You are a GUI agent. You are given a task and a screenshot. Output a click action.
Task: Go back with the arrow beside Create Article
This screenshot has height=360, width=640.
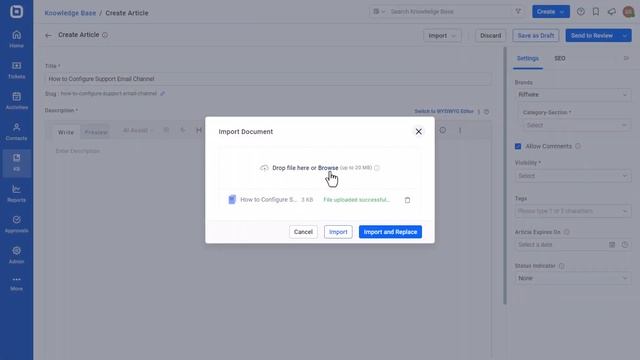pyautogui.click(x=48, y=36)
